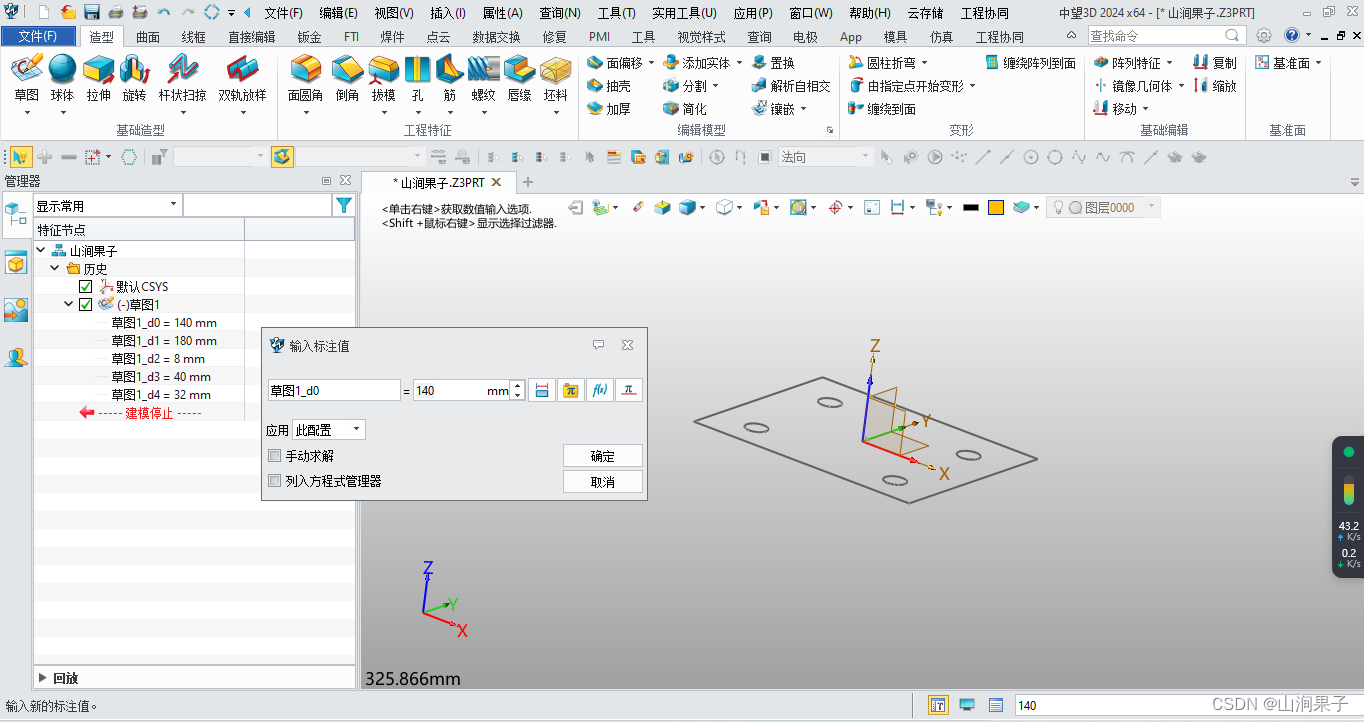Click the orange color swatch

[996, 207]
